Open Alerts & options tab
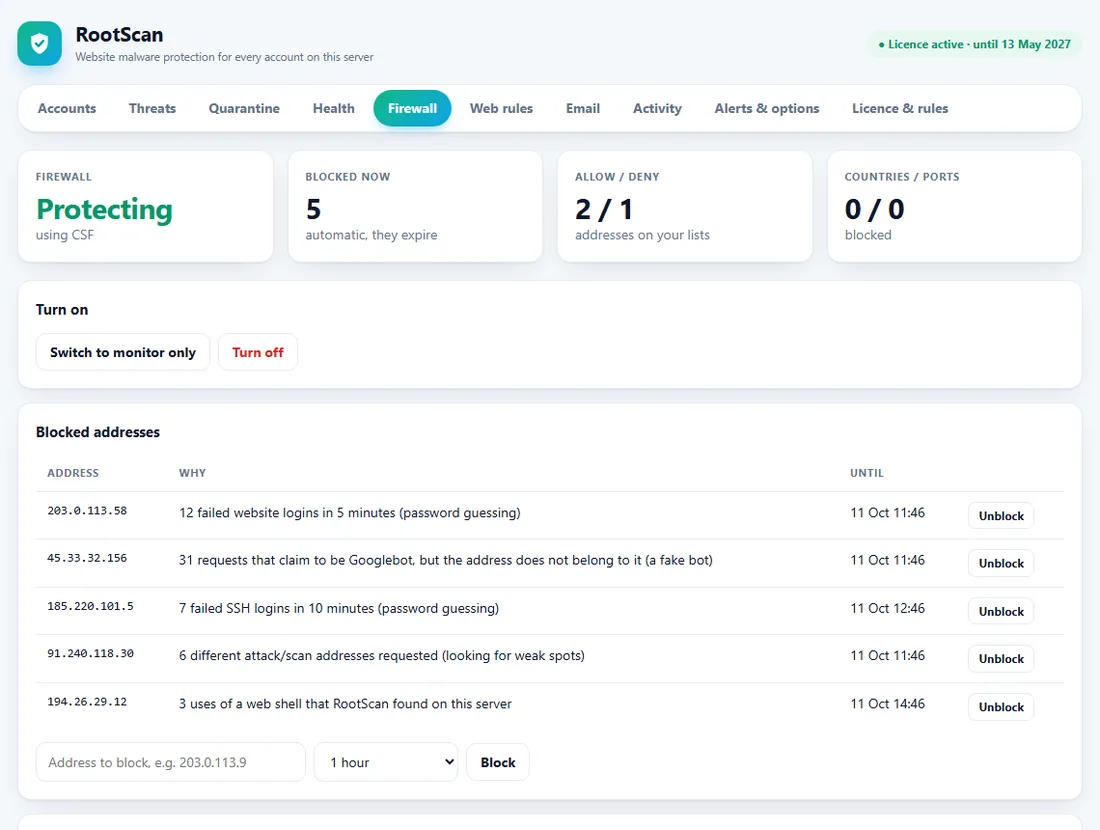This screenshot has width=1100, height=830. (x=767, y=109)
